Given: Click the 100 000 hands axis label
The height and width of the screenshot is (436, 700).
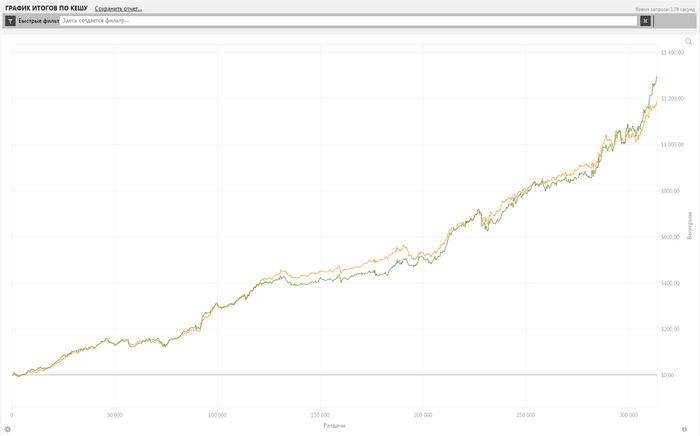Looking at the screenshot, I should [217, 415].
